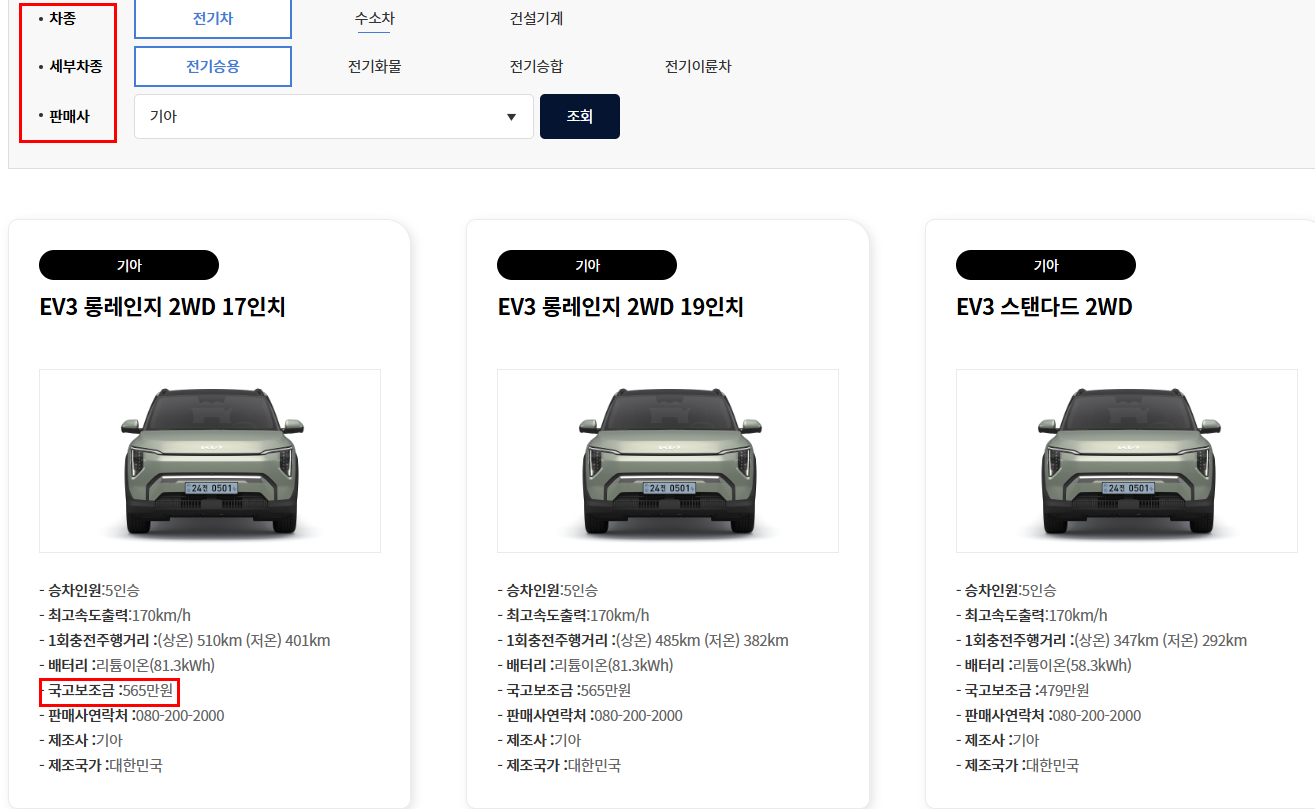
Task: Click 제조사 기아 on 19인치 card
Action: click(539, 740)
